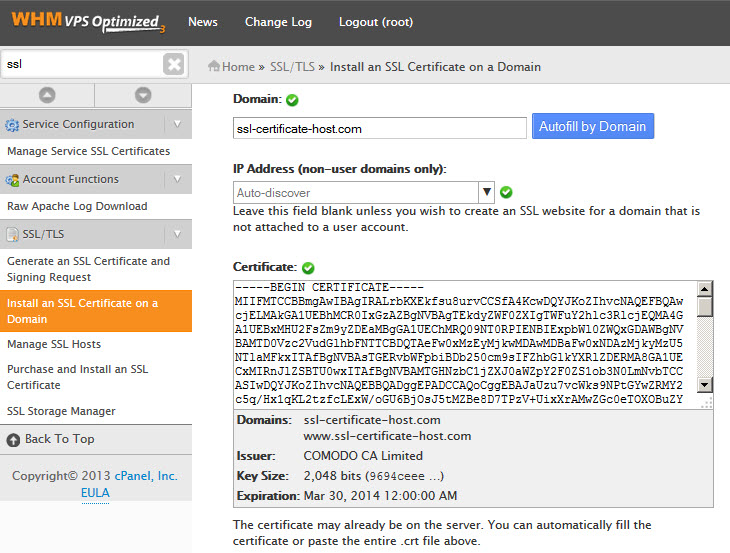This screenshot has height=553, width=730.
Task: Open the SSL Storage Manager link
Action: tap(61, 411)
